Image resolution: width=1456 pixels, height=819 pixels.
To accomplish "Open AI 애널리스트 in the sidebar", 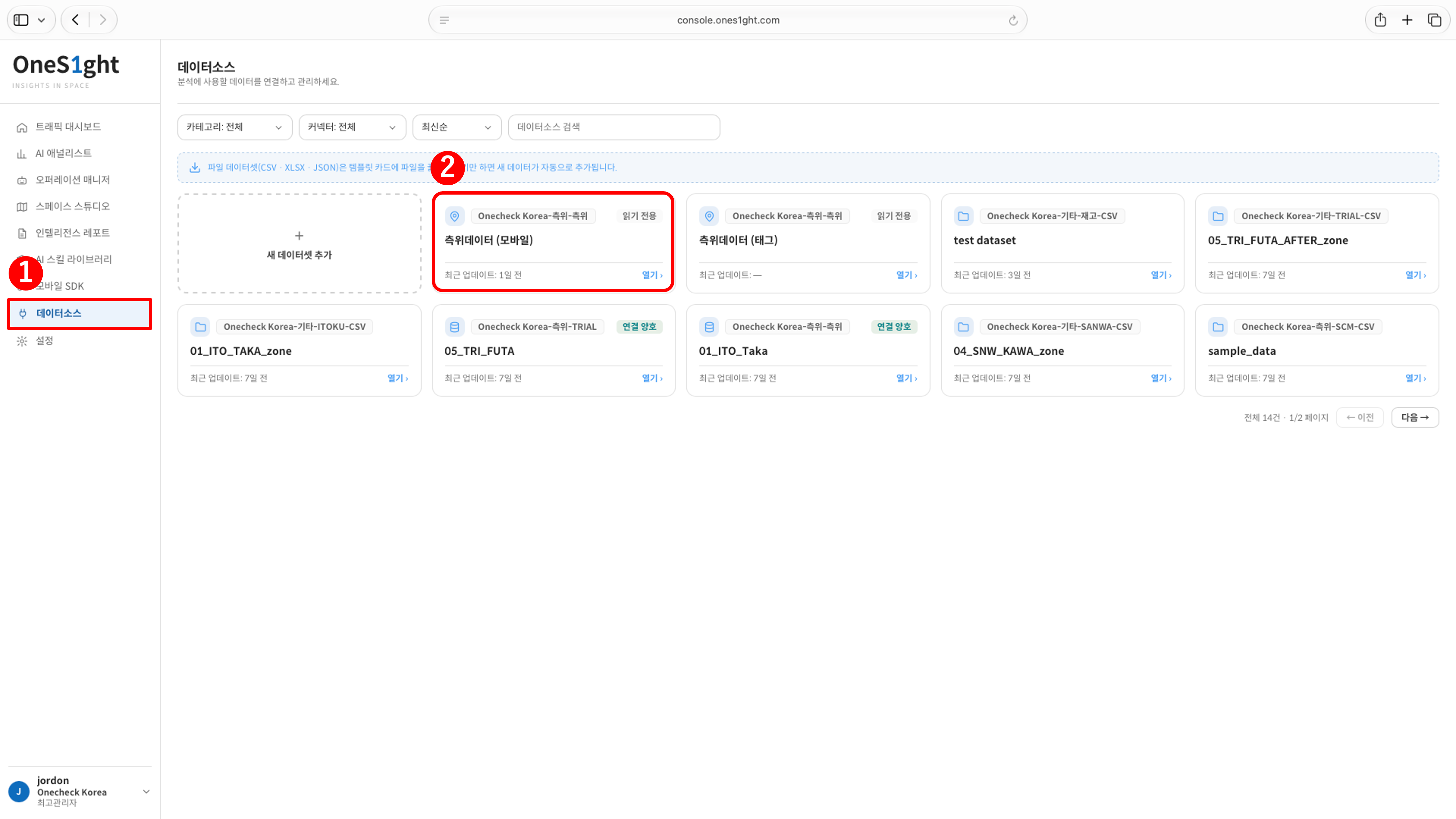I will pos(63,153).
